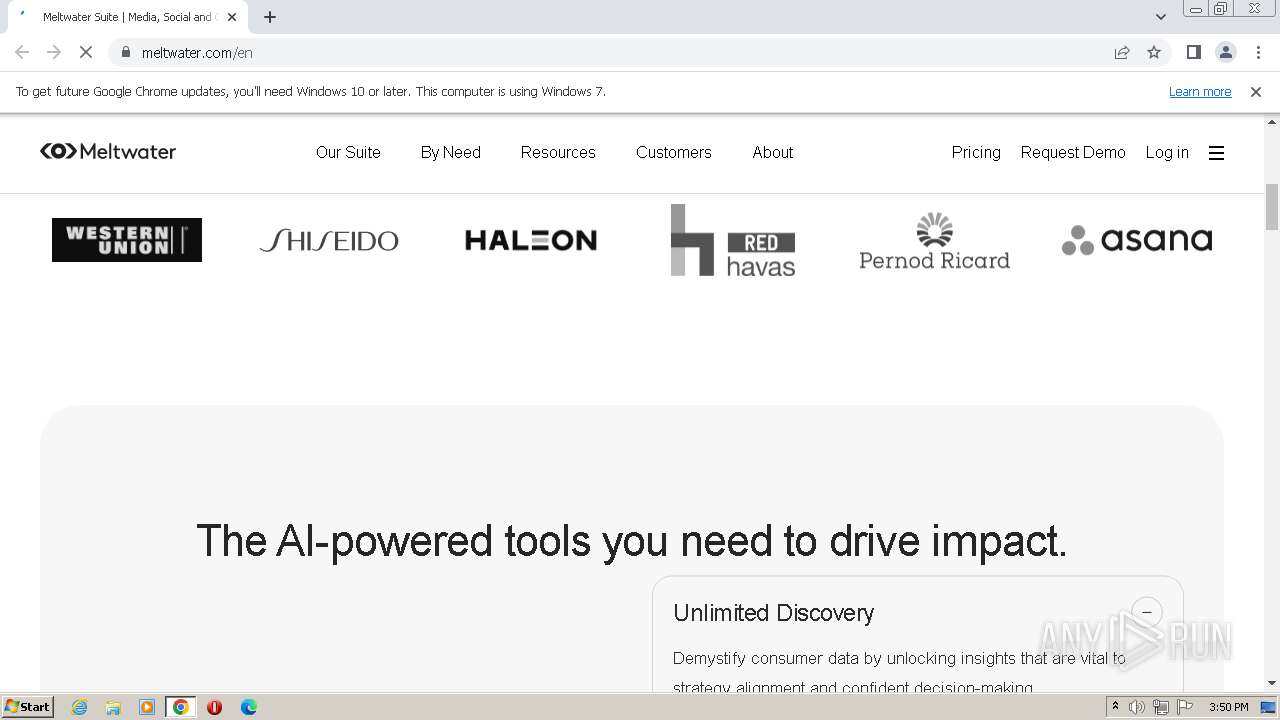Screen dimensions: 1280x720
Task: Open Our Suite menu
Action: click(x=348, y=152)
